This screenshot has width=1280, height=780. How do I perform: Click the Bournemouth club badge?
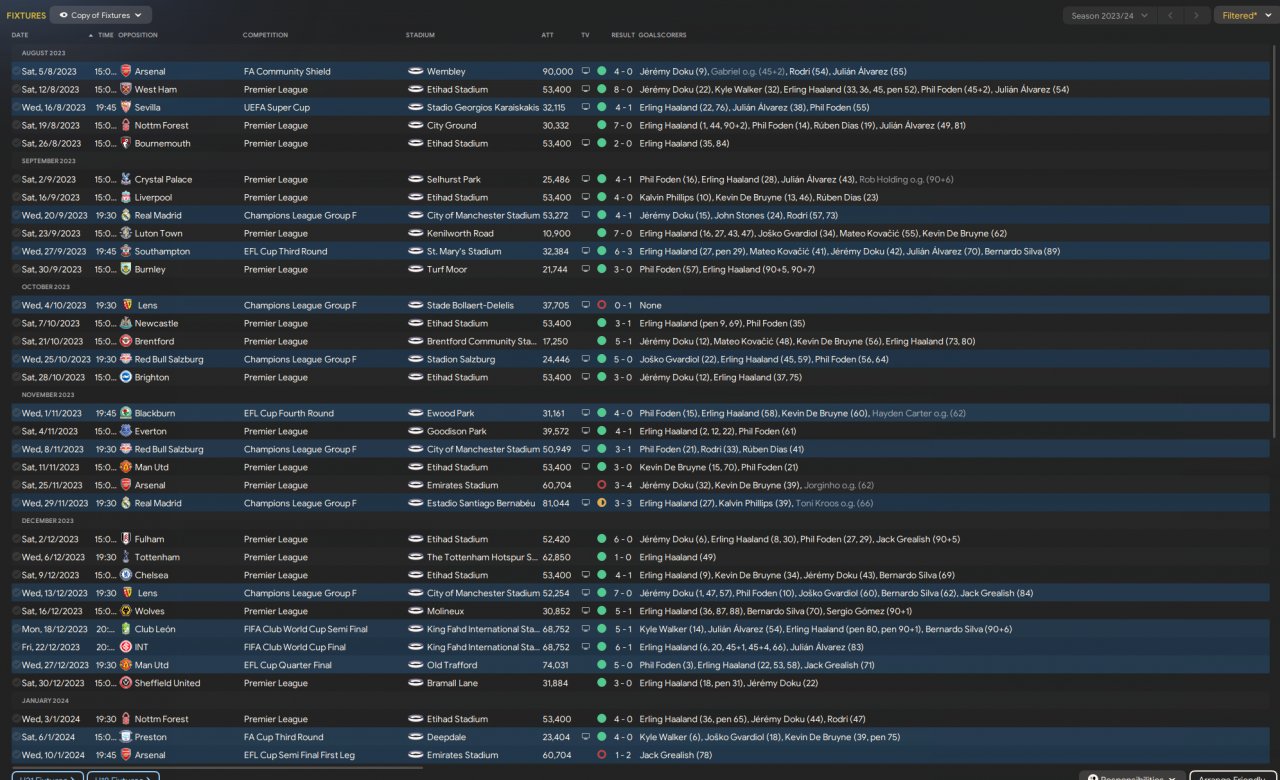[x=125, y=143]
